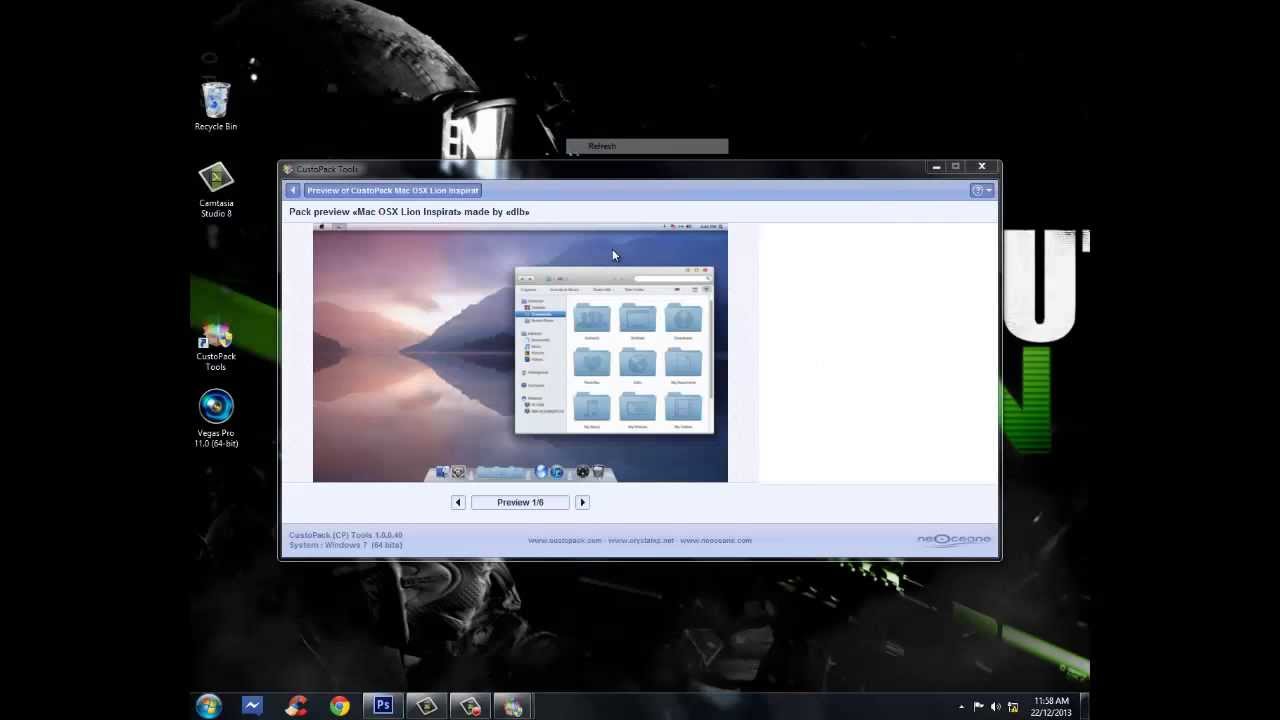
Task: Open the clock showing 11:58 AM
Action: click(x=1051, y=707)
